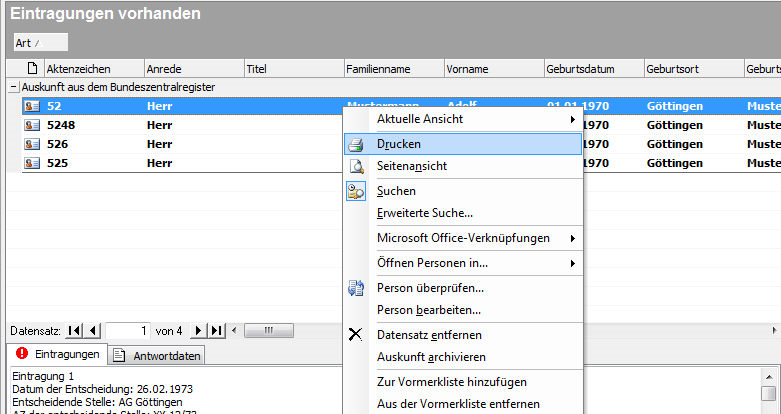Expand the Aktuelle Ansicht submenu
781x414 pixels.
tap(475, 119)
